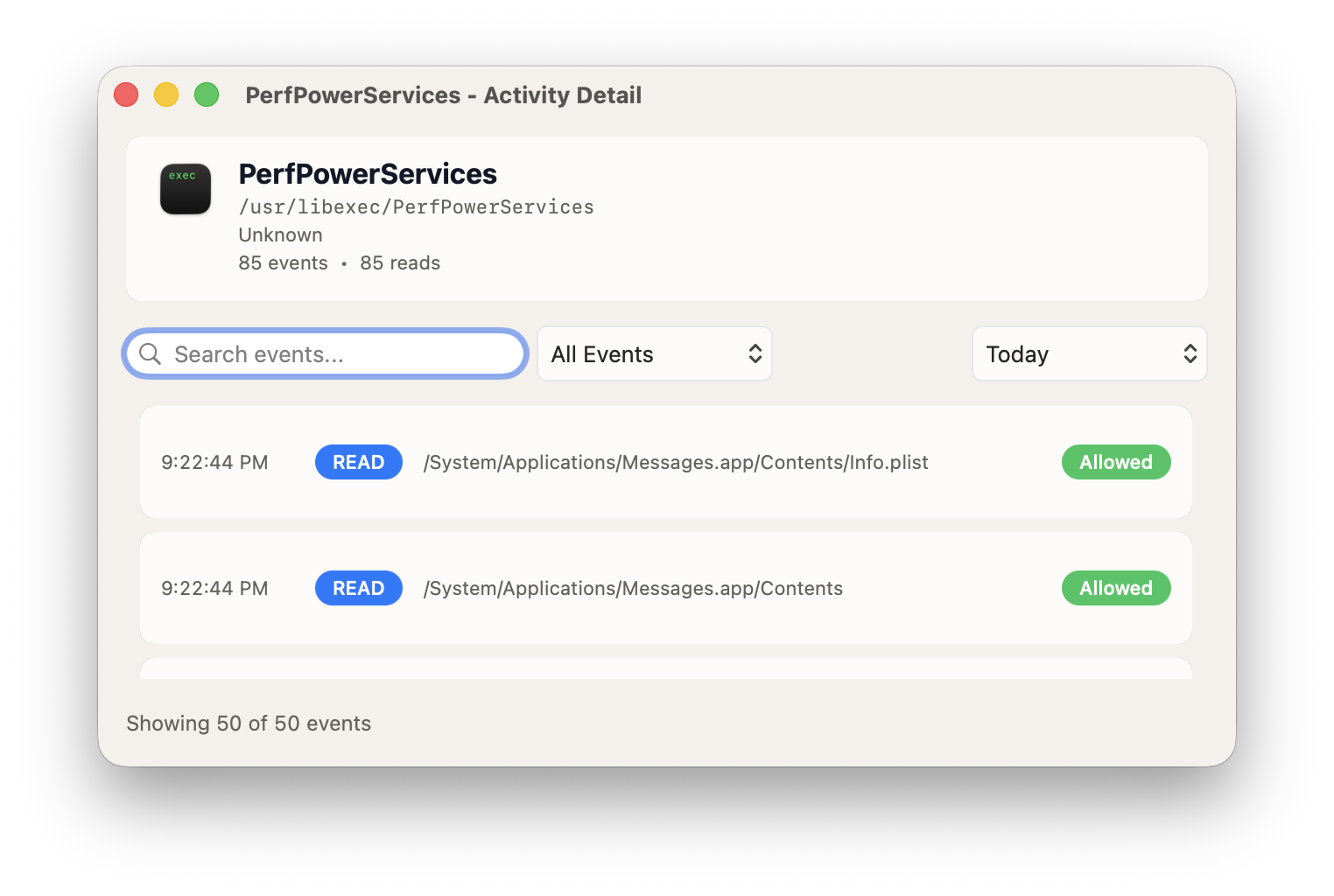Select the Activity Detail title bar

(x=443, y=94)
